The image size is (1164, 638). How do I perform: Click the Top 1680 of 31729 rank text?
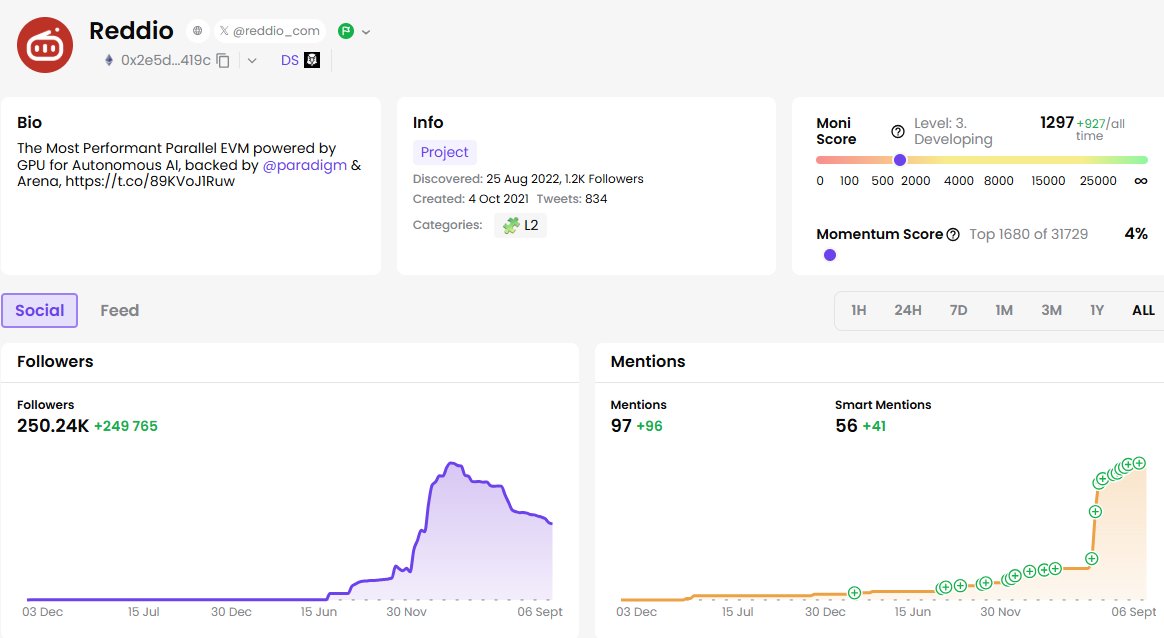(x=1028, y=234)
